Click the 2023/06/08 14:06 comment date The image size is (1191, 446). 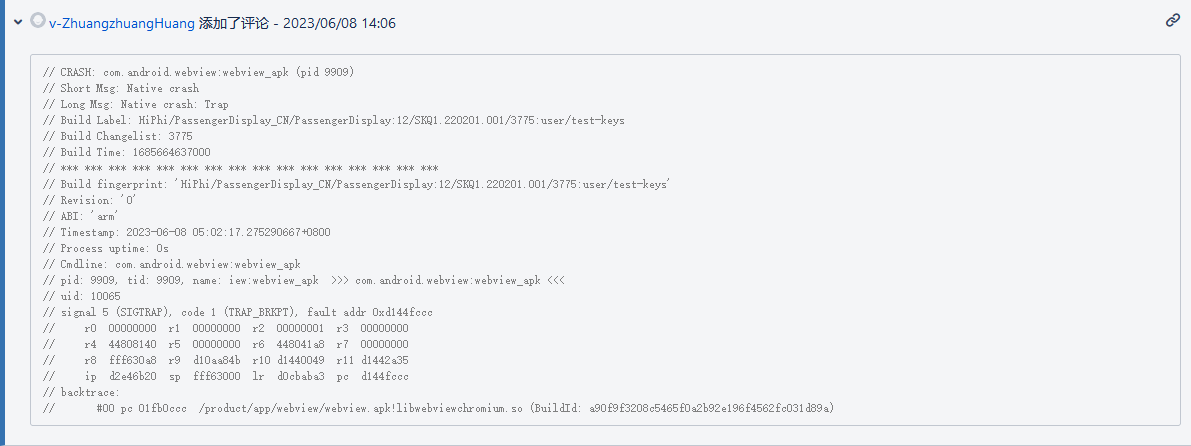point(339,24)
